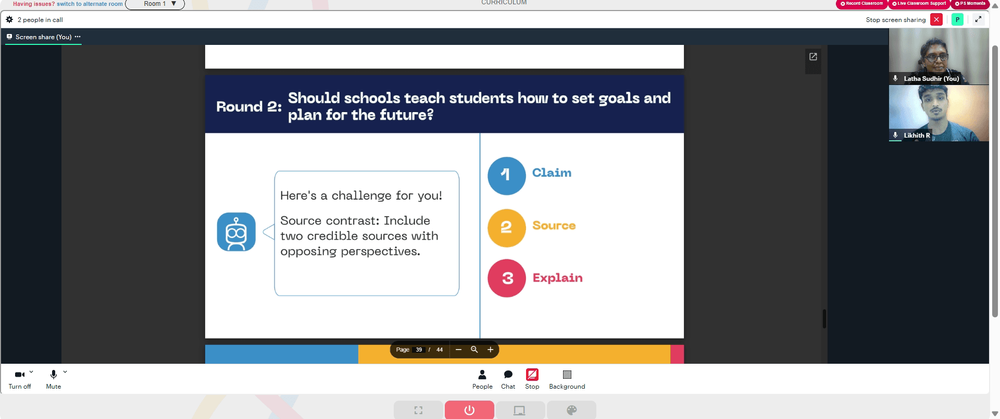This screenshot has width=1000, height=419.
Task: Click the red circle numbered 3
Action: point(506,278)
